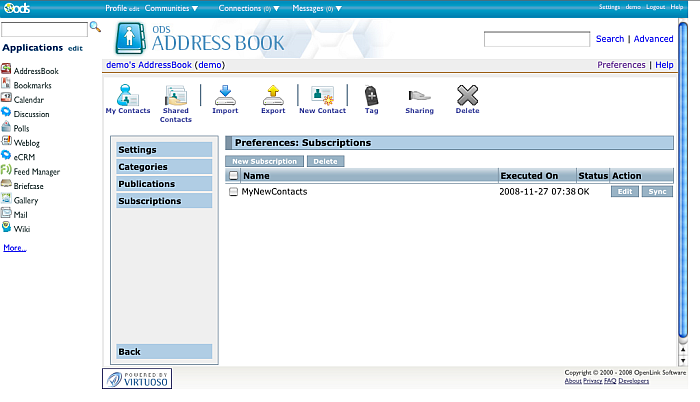The image size is (700, 402).
Task: Click the scrollbar down arrow at right
Action: point(683,361)
